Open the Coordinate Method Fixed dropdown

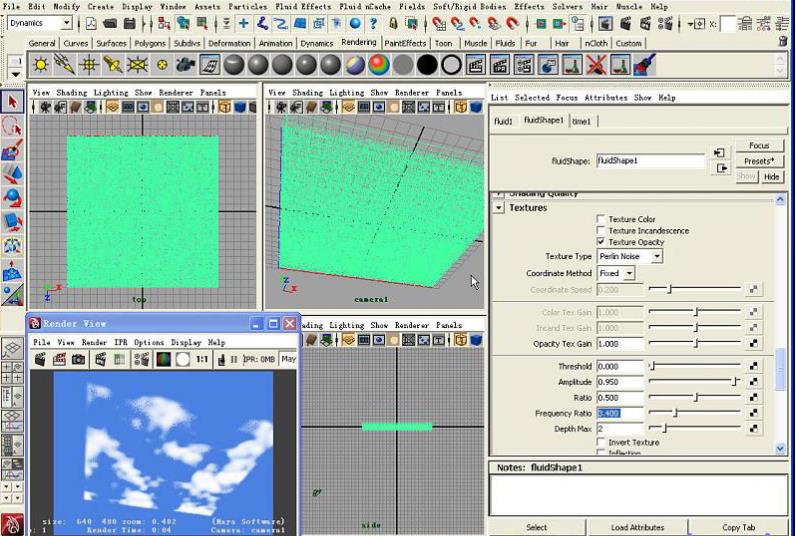(x=616, y=273)
